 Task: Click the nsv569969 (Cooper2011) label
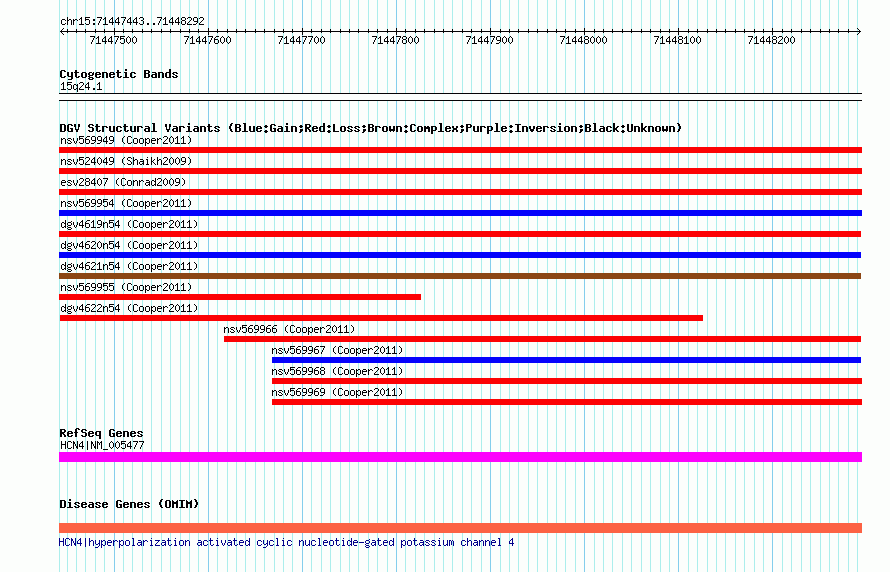337,392
